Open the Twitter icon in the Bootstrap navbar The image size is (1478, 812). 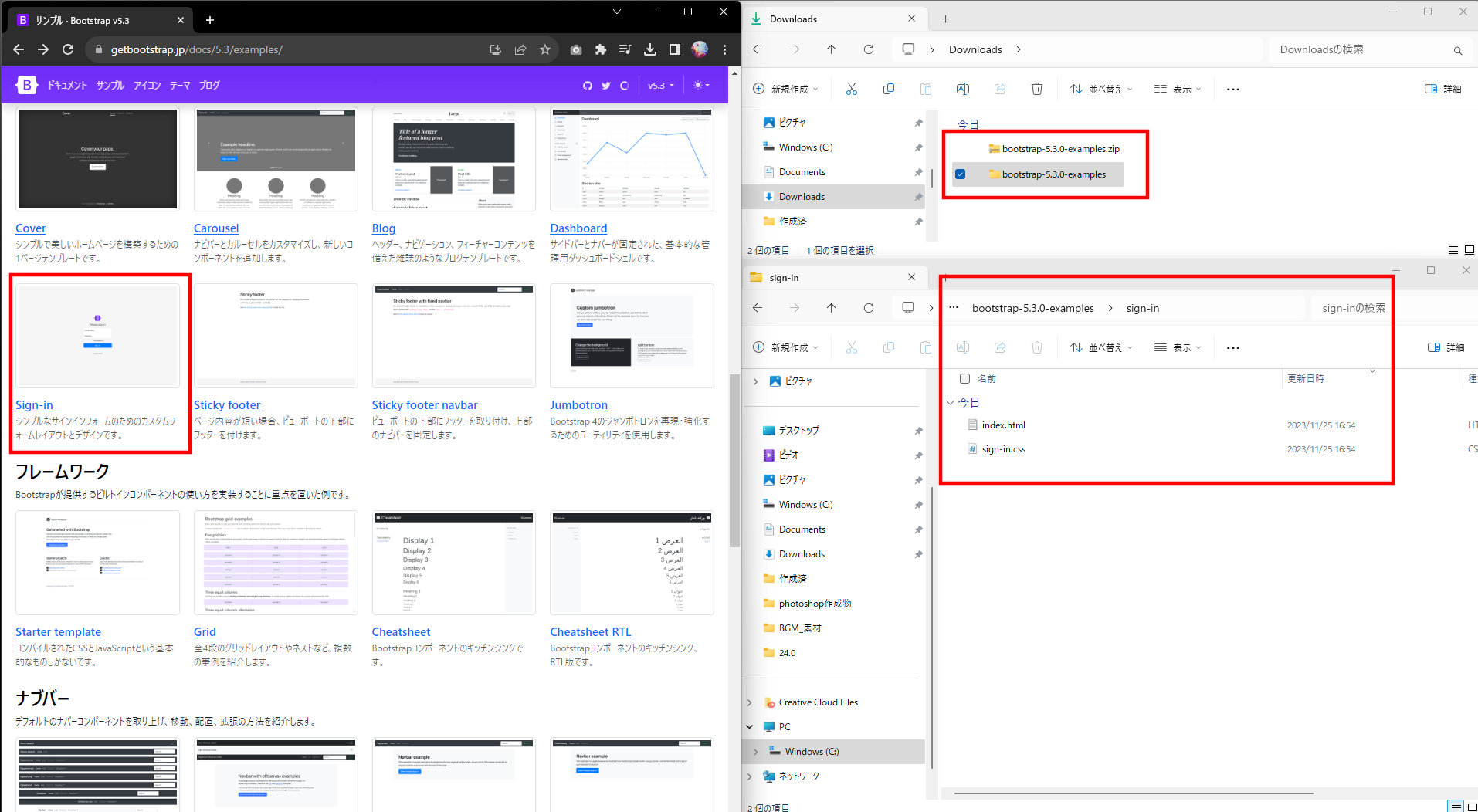coord(605,85)
